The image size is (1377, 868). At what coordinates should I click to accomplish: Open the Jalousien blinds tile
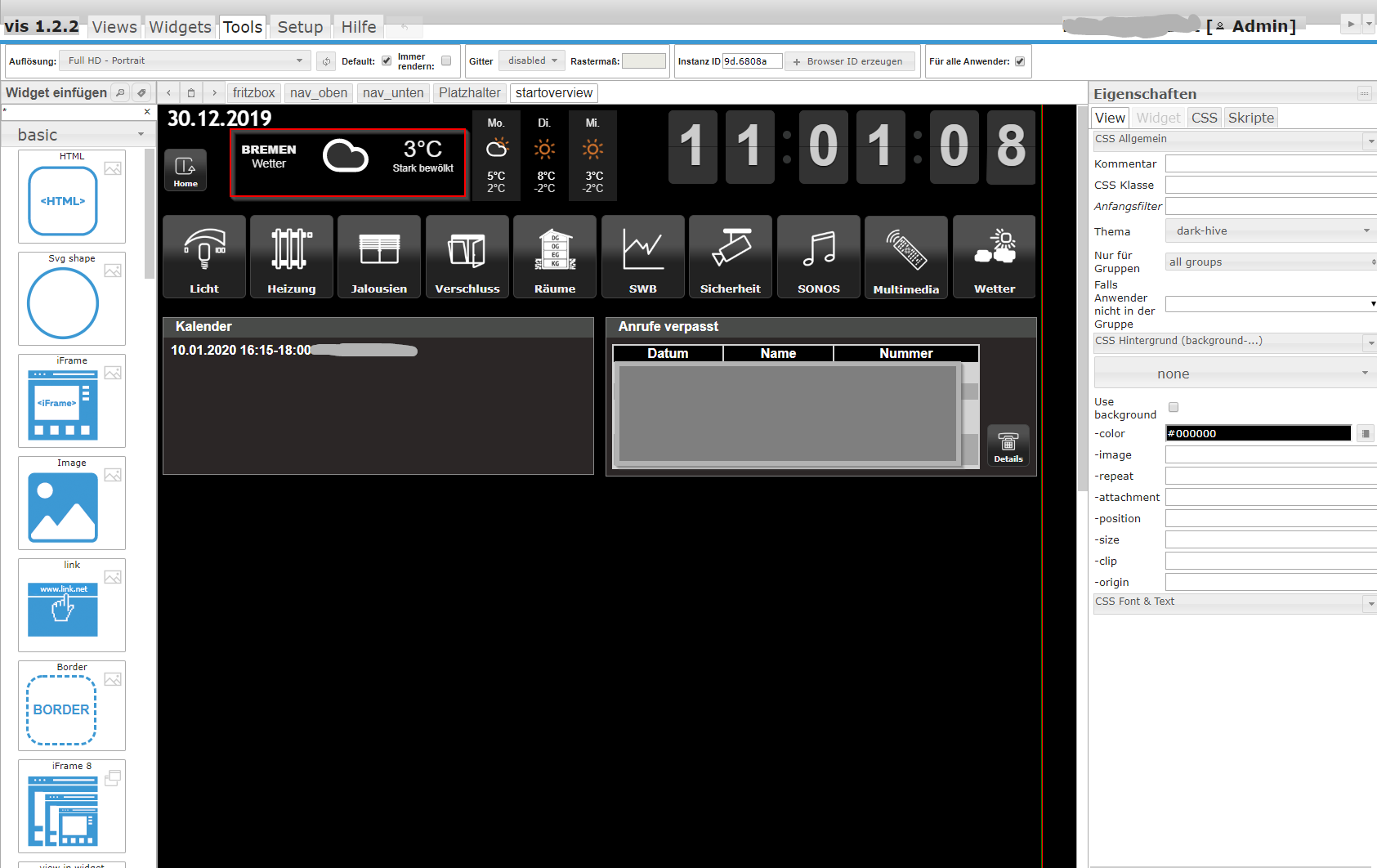click(379, 257)
